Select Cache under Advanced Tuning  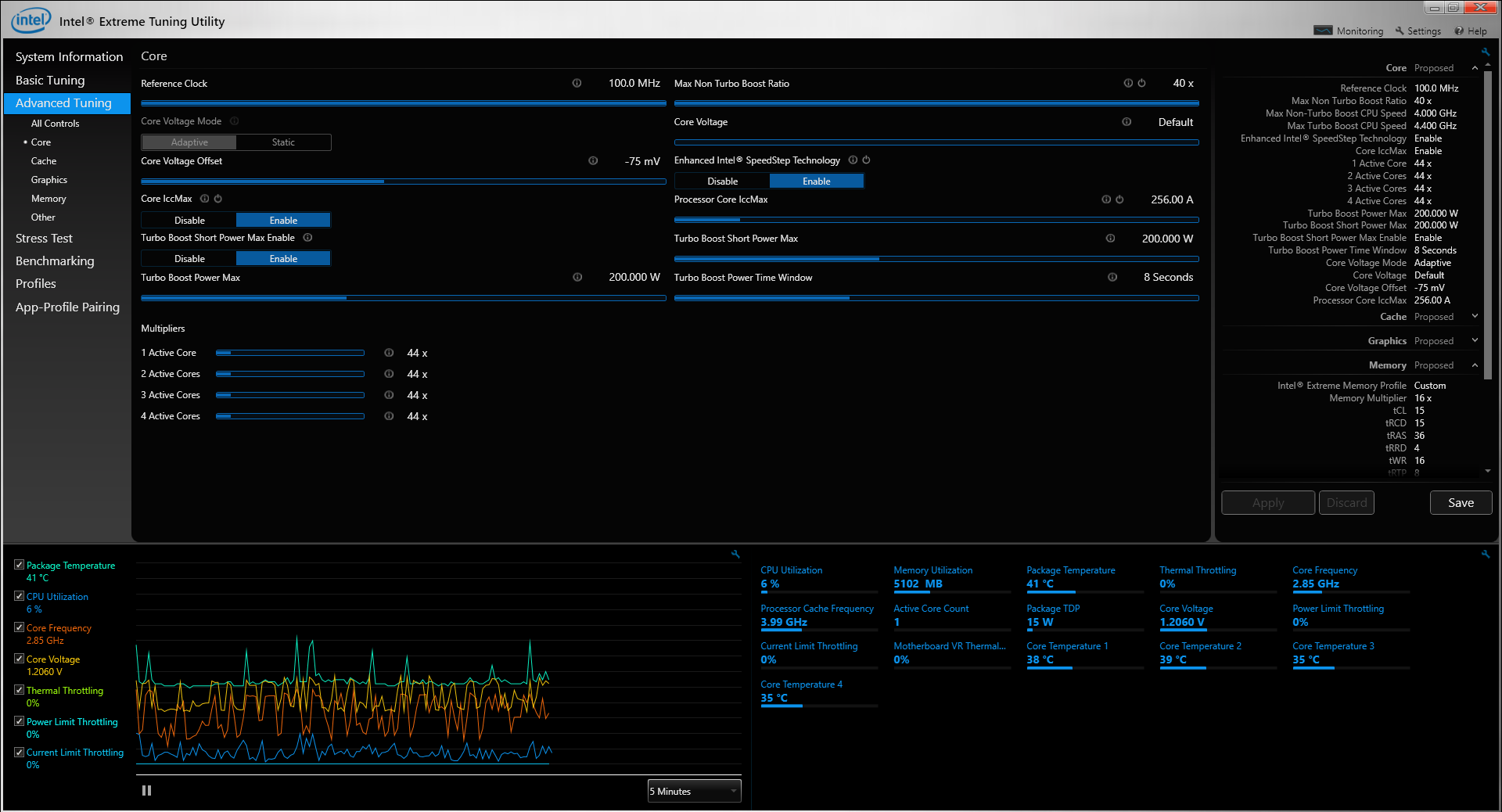click(x=44, y=161)
